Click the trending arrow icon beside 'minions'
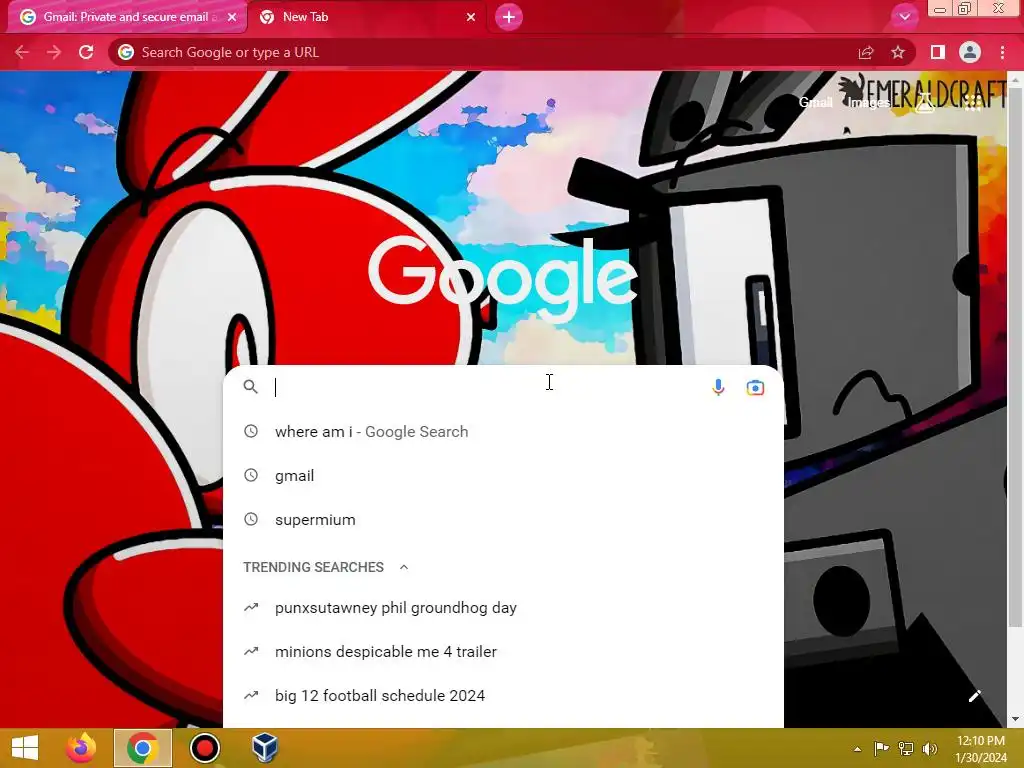 click(x=251, y=651)
